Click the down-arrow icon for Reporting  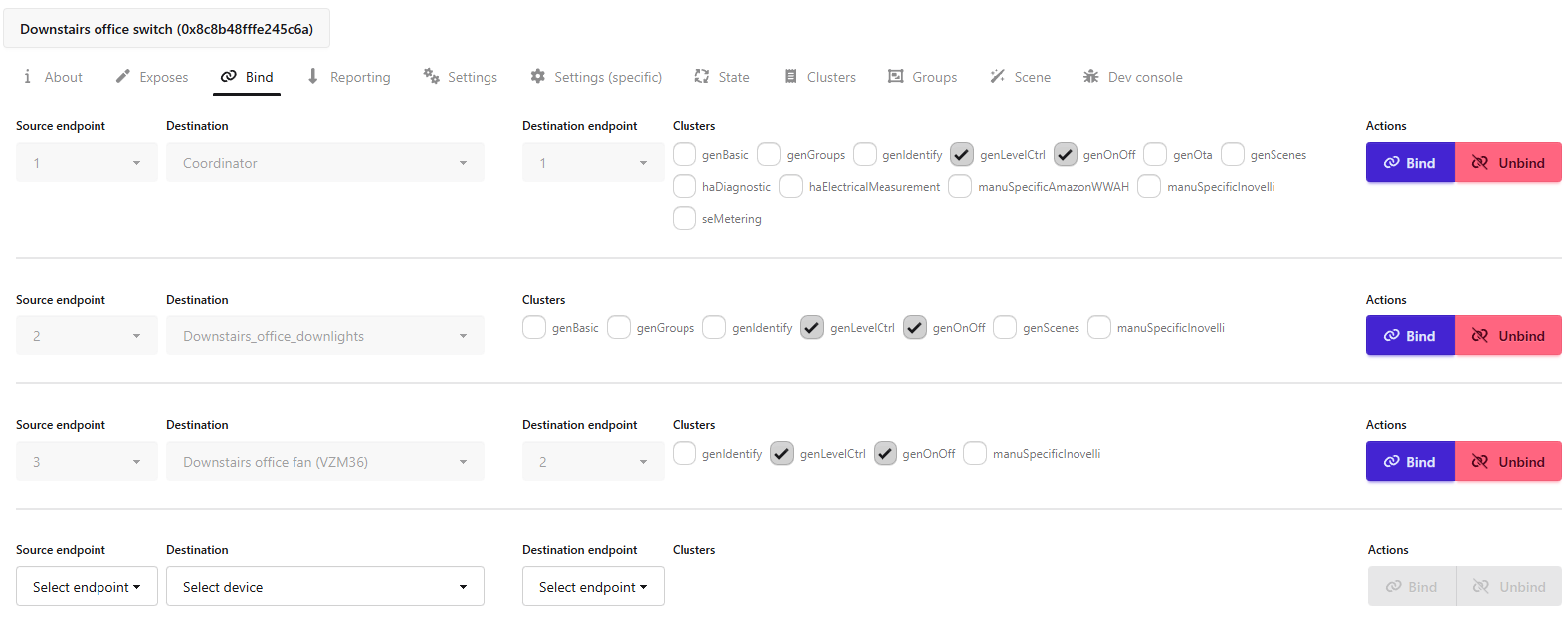click(x=313, y=77)
